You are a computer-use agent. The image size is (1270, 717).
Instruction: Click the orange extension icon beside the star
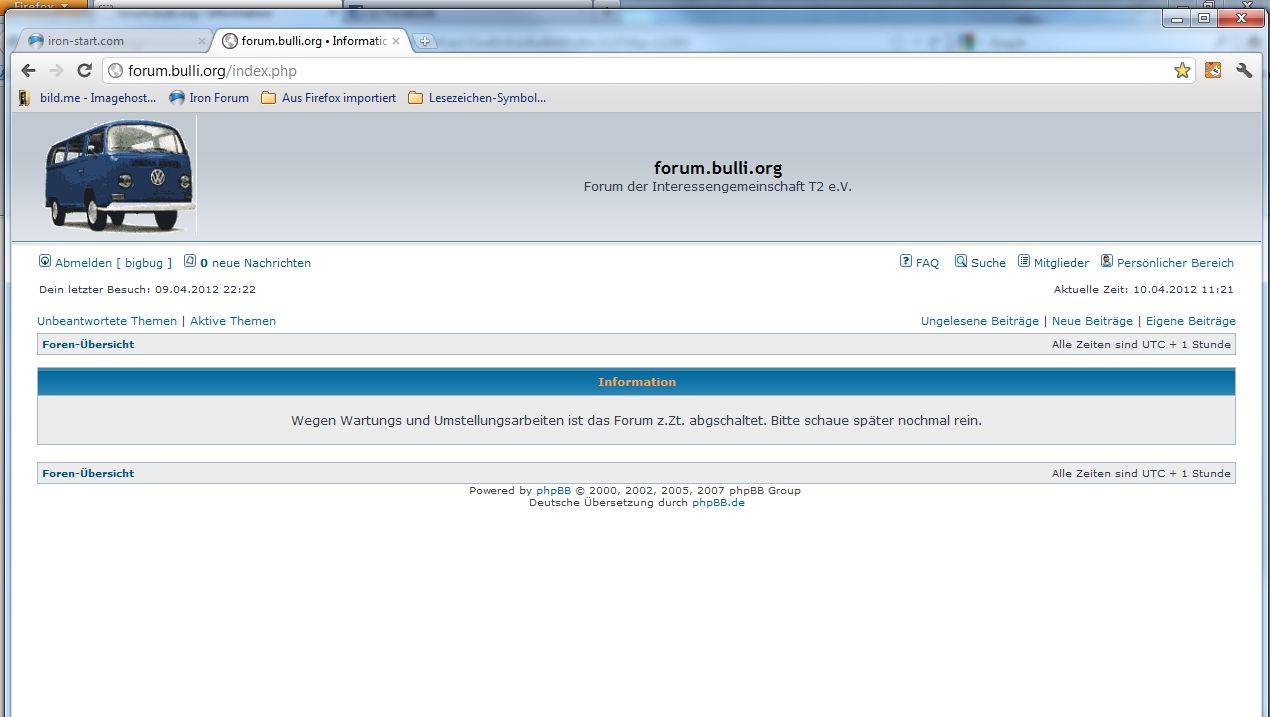coord(1213,70)
